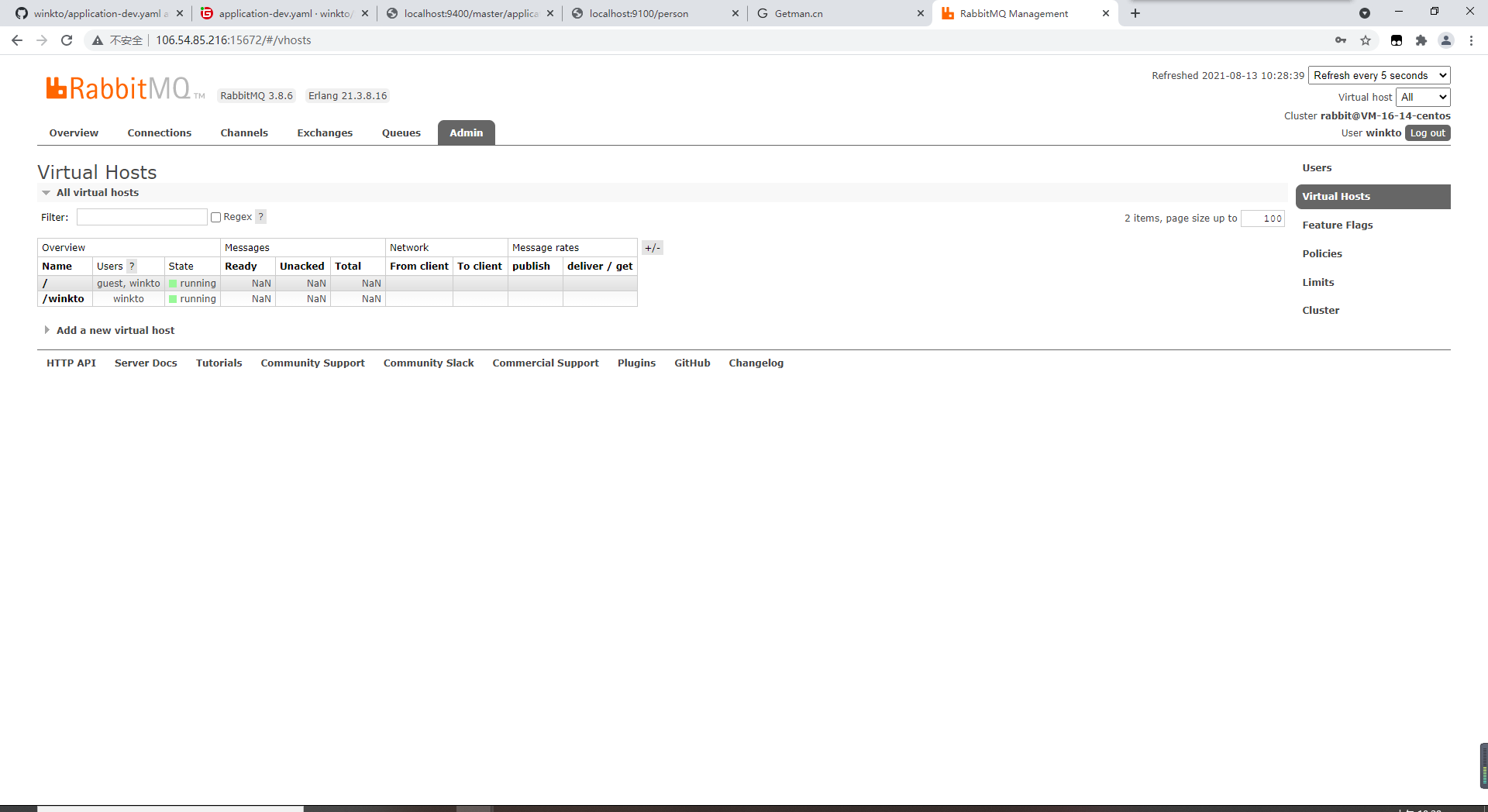
Task: Open a new browser tab with plus icon
Action: tap(1135, 13)
